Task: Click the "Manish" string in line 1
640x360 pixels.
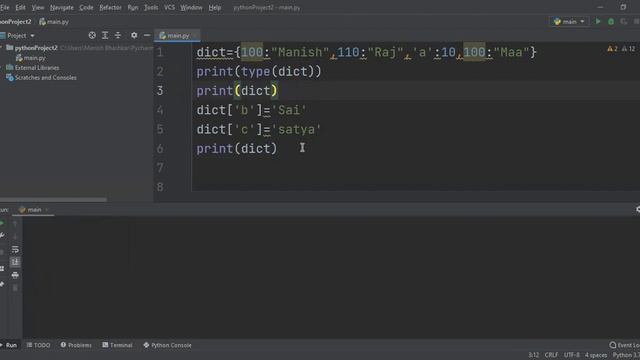Action: point(300,52)
